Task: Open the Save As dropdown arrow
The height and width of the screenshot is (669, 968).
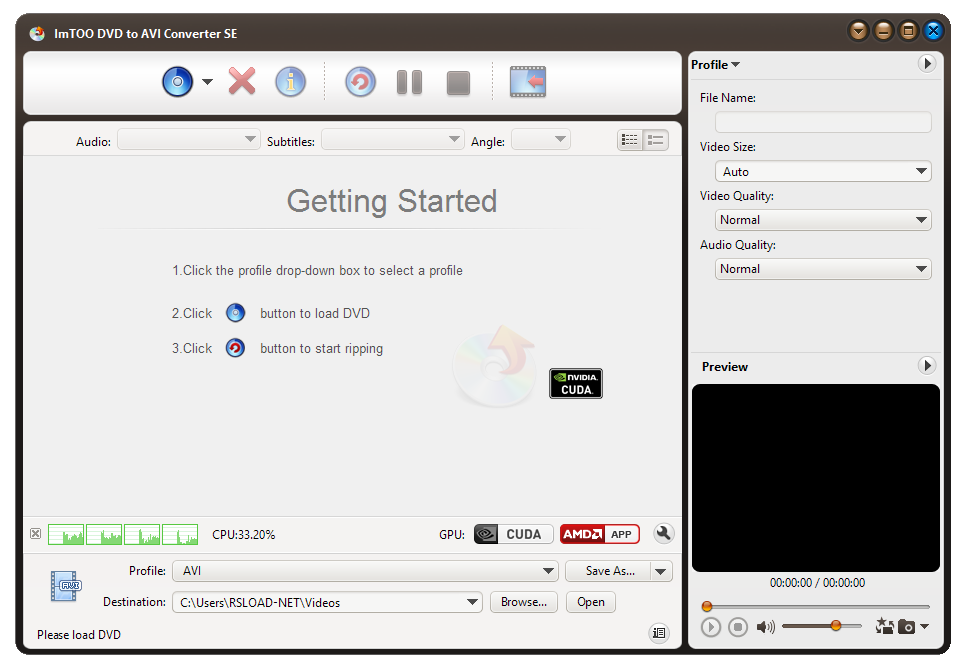Action: tap(662, 571)
